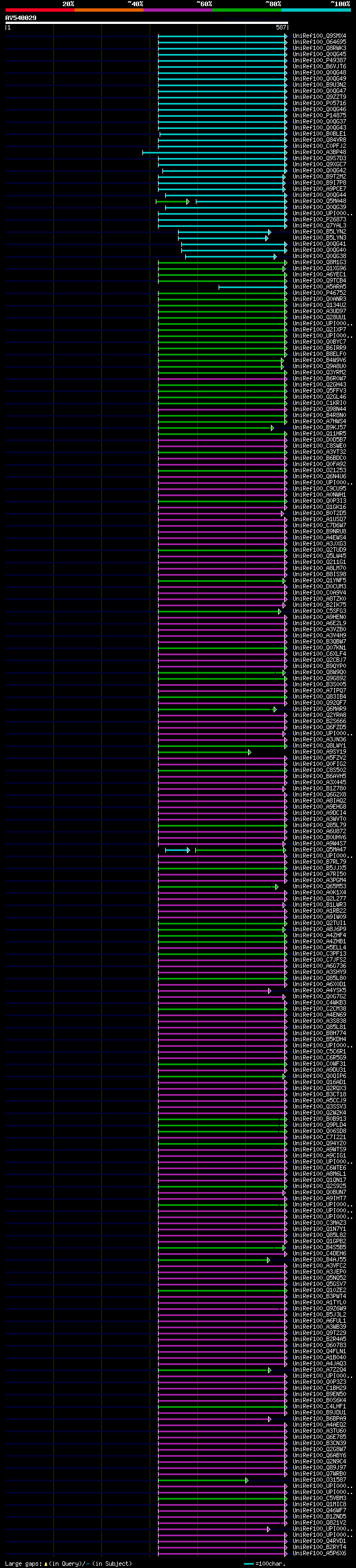This screenshot has width=356, height=1568.
Task: Select UniRef100_Q5FFV3 label
Action: [x=319, y=391]
